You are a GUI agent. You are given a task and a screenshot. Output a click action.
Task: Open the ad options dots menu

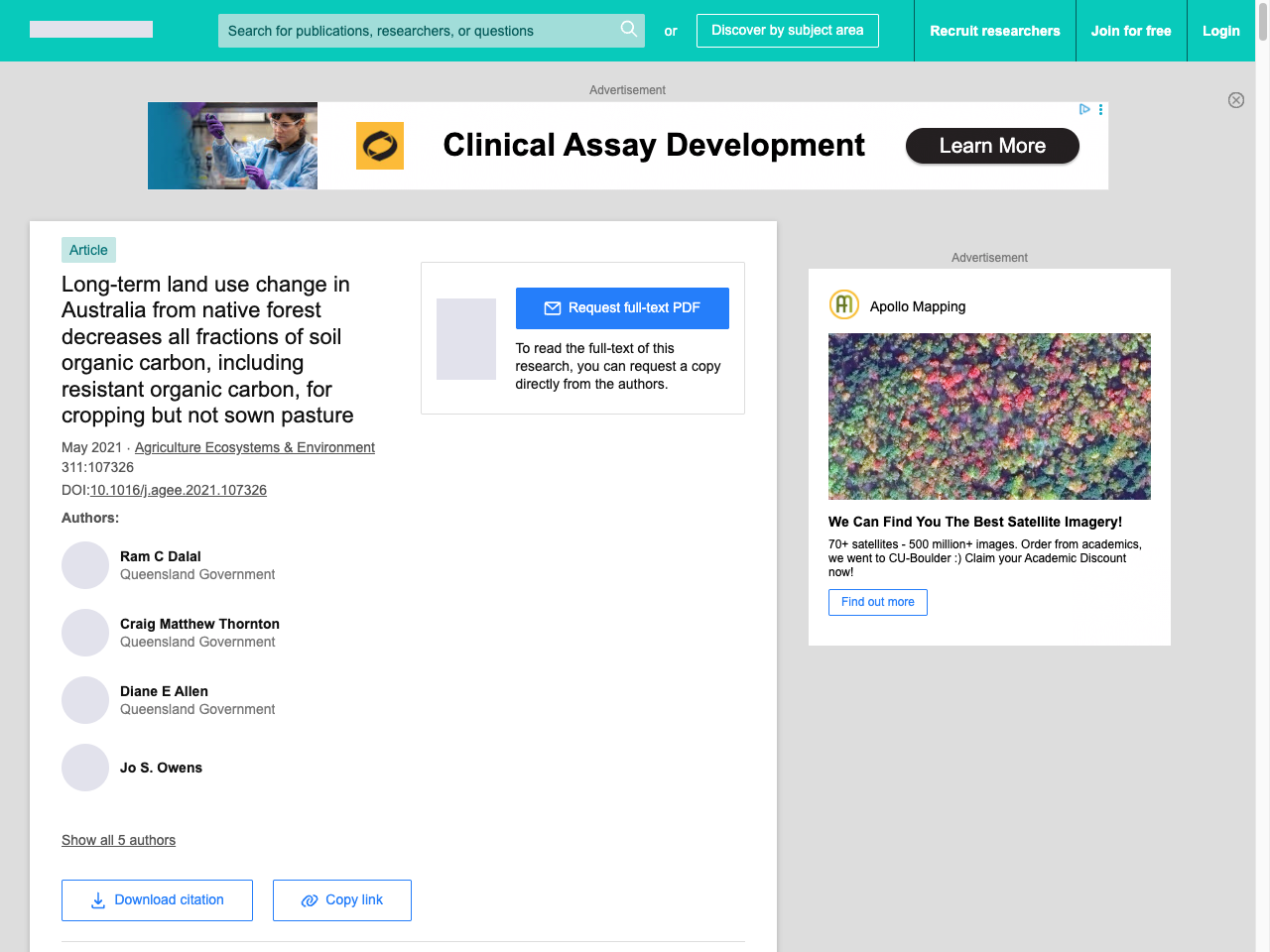coord(1100,109)
